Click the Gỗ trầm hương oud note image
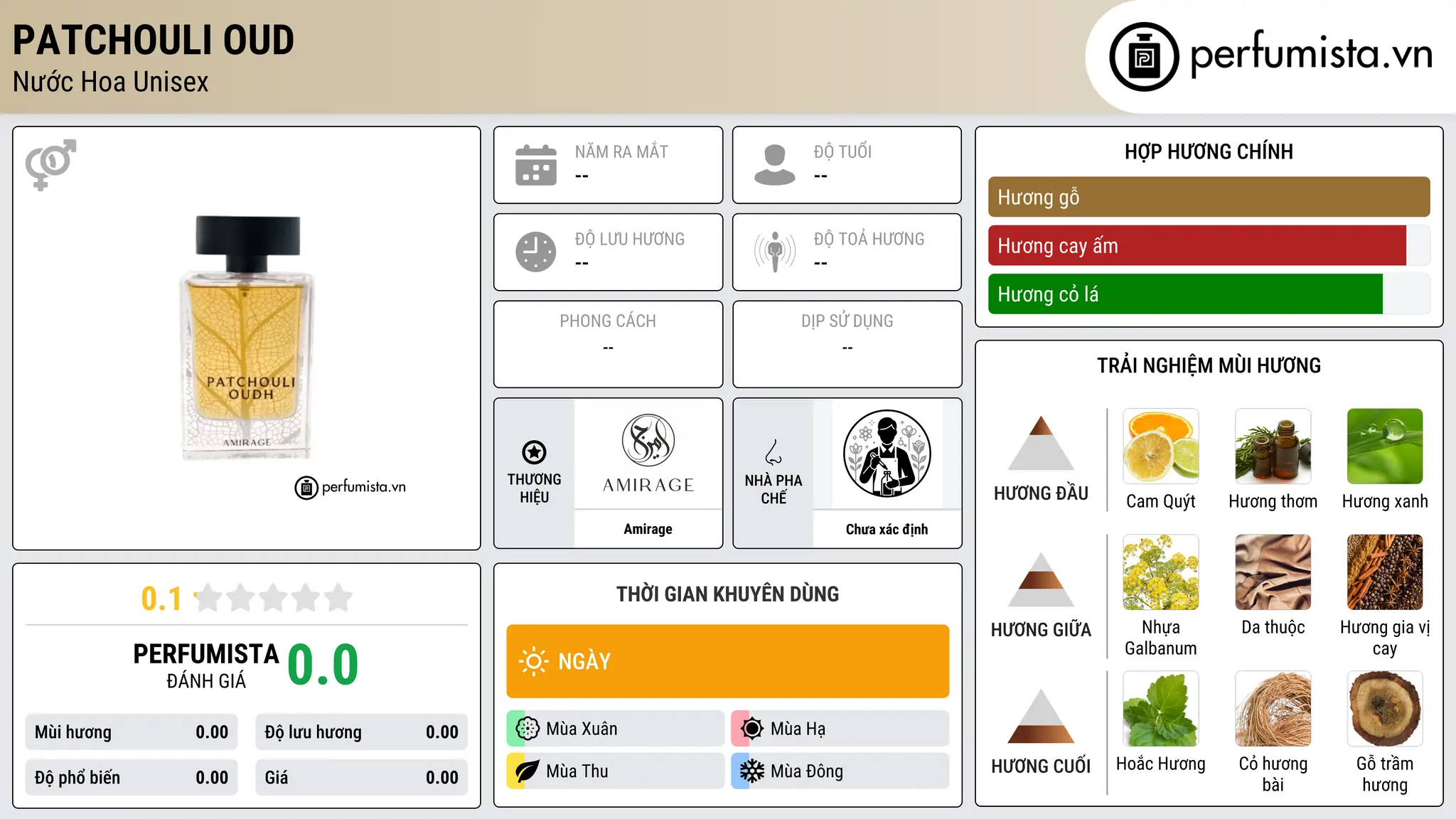Image resolution: width=1456 pixels, height=819 pixels. (1385, 709)
